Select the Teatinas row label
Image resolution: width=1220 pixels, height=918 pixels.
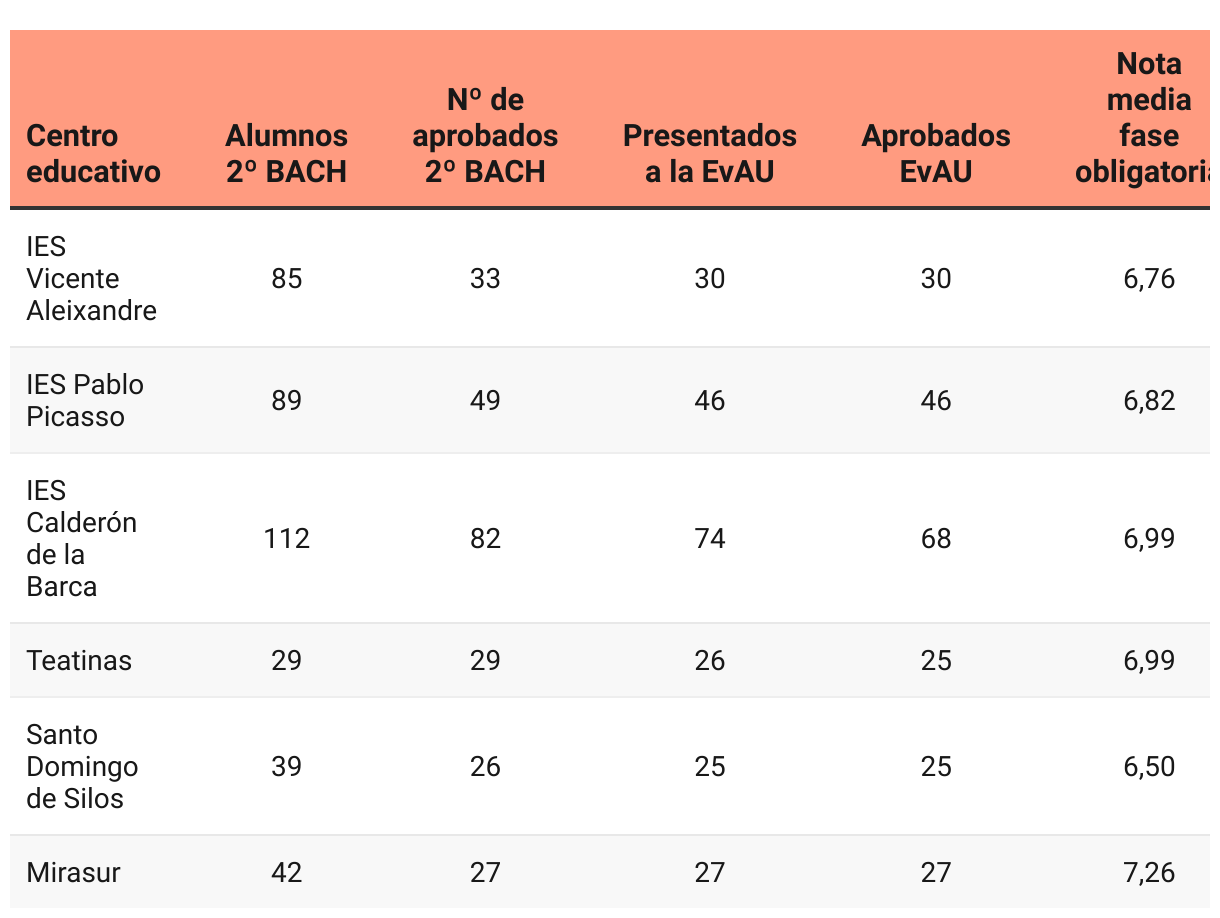click(79, 661)
